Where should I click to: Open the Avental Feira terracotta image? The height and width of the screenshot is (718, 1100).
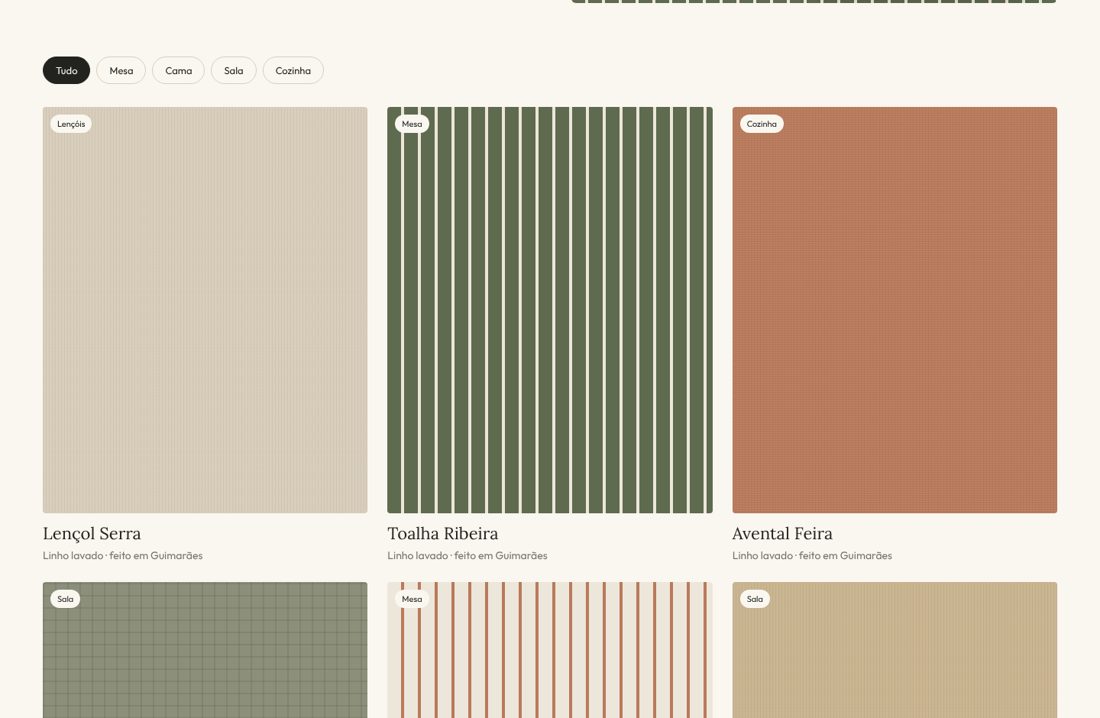pos(894,310)
